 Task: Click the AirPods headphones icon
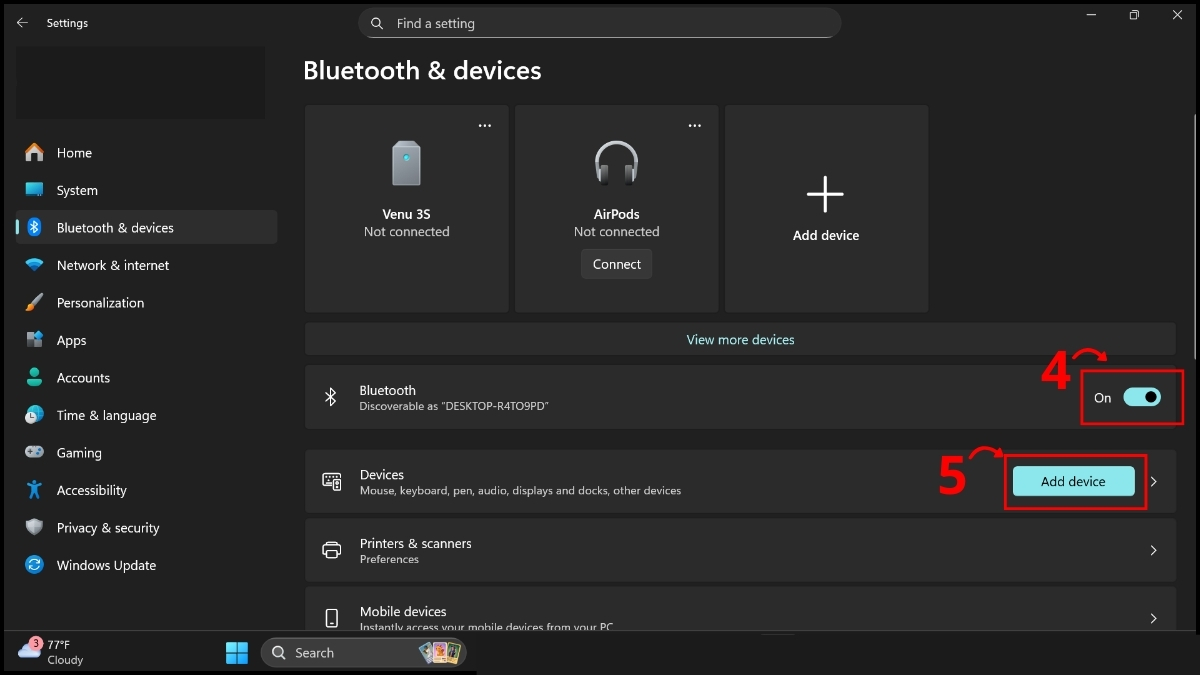(x=616, y=163)
